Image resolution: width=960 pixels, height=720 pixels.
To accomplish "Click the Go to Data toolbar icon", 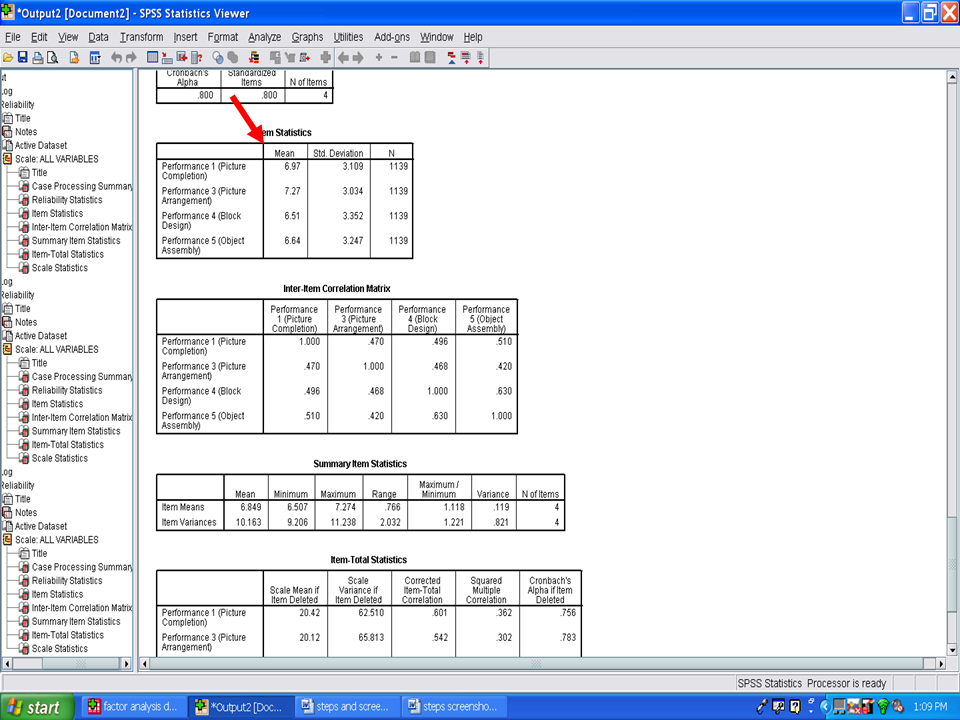I will click(153, 57).
